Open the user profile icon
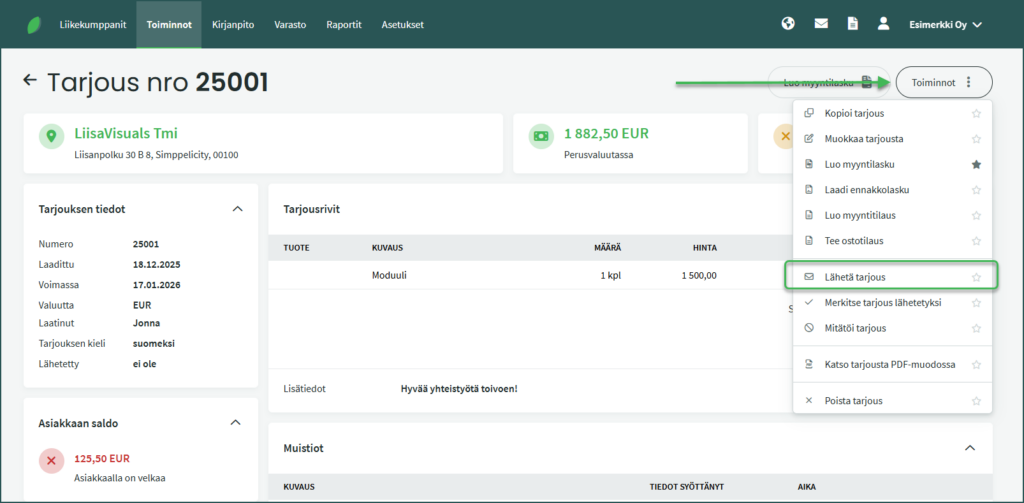 (883, 24)
